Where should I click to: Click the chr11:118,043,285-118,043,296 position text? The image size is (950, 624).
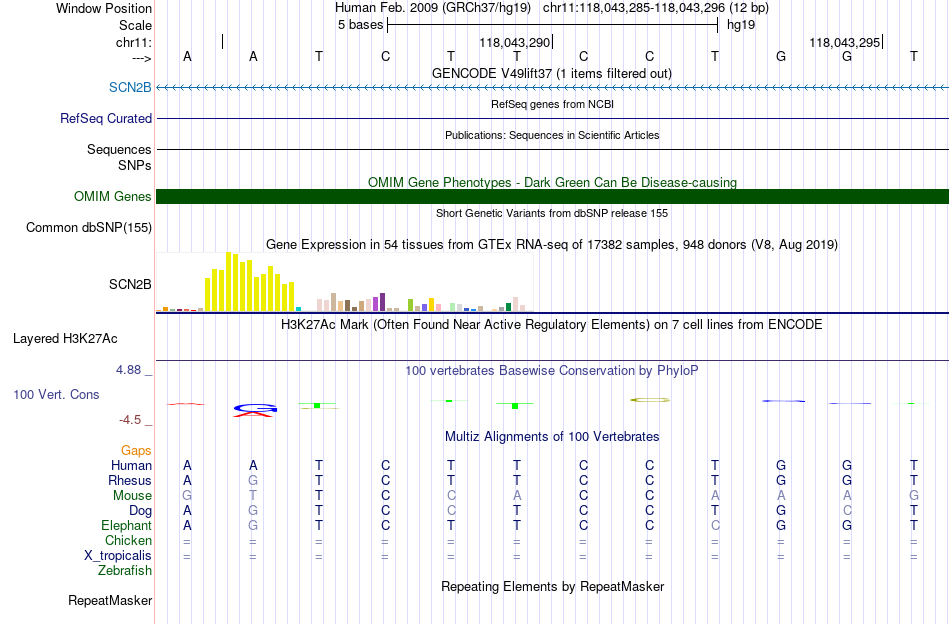pos(656,8)
